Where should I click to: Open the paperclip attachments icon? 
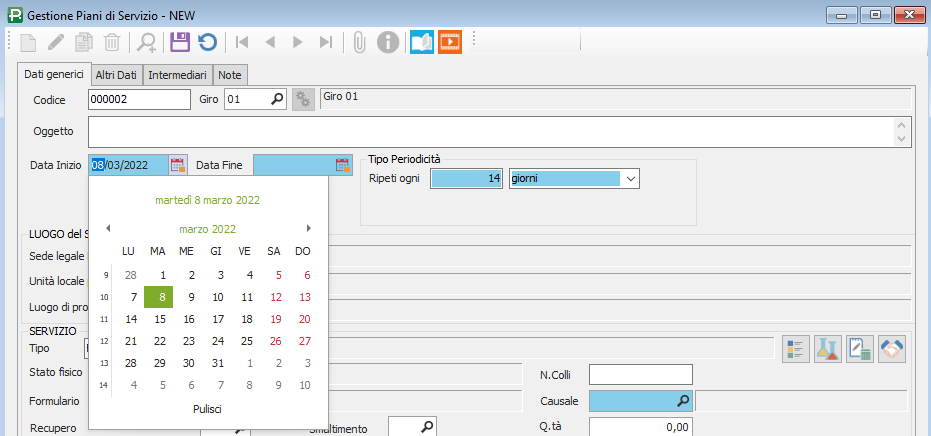coord(359,42)
